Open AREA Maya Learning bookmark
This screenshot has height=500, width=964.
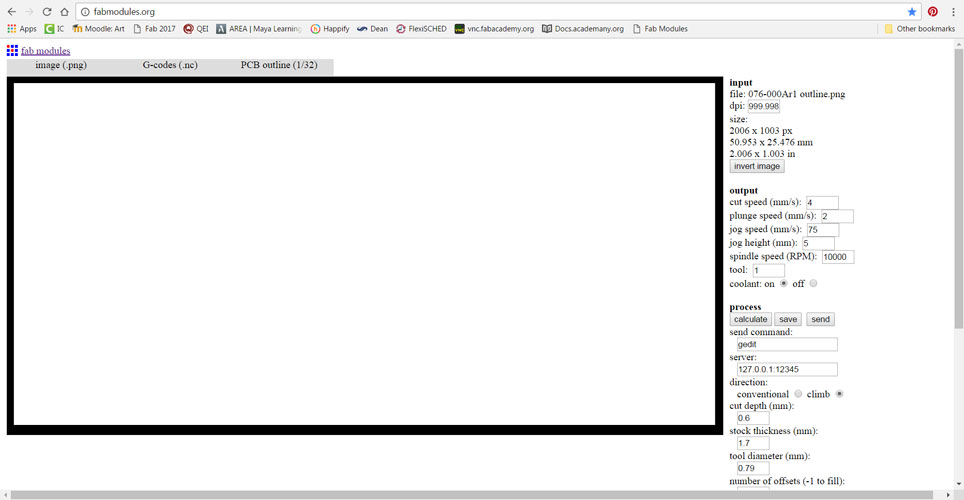(259, 29)
